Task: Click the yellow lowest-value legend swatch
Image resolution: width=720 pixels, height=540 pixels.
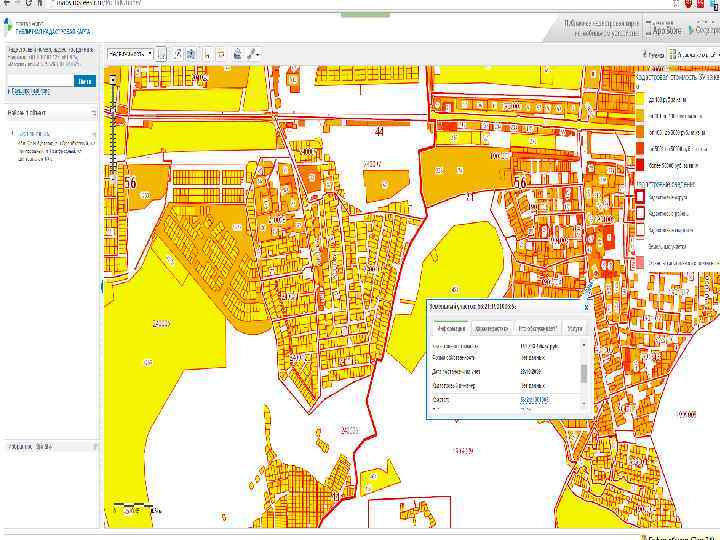Action: pyautogui.click(x=640, y=99)
